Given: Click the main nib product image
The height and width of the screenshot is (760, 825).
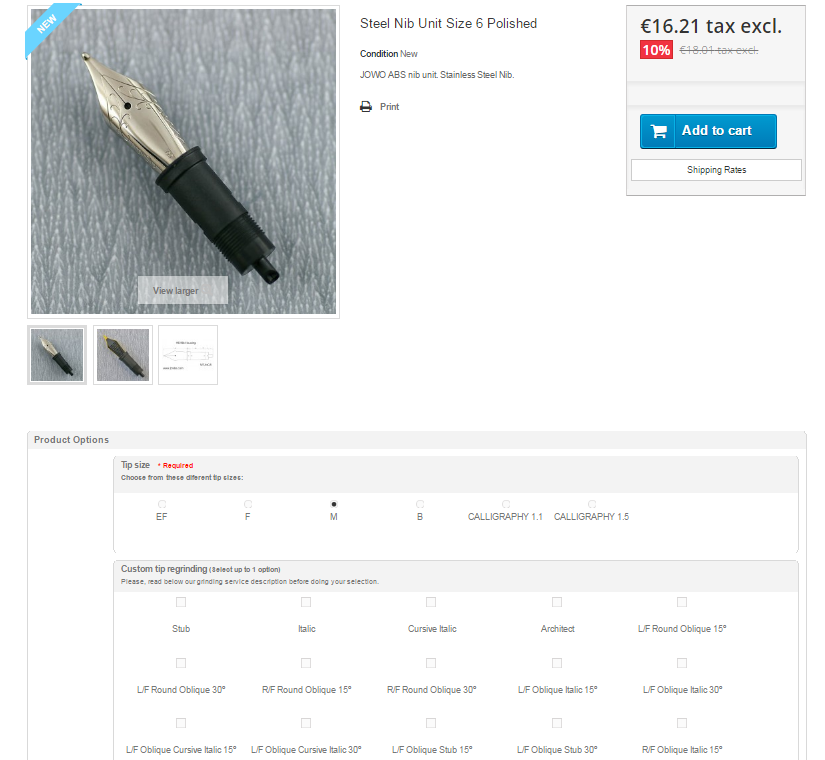Looking at the screenshot, I should click(183, 162).
